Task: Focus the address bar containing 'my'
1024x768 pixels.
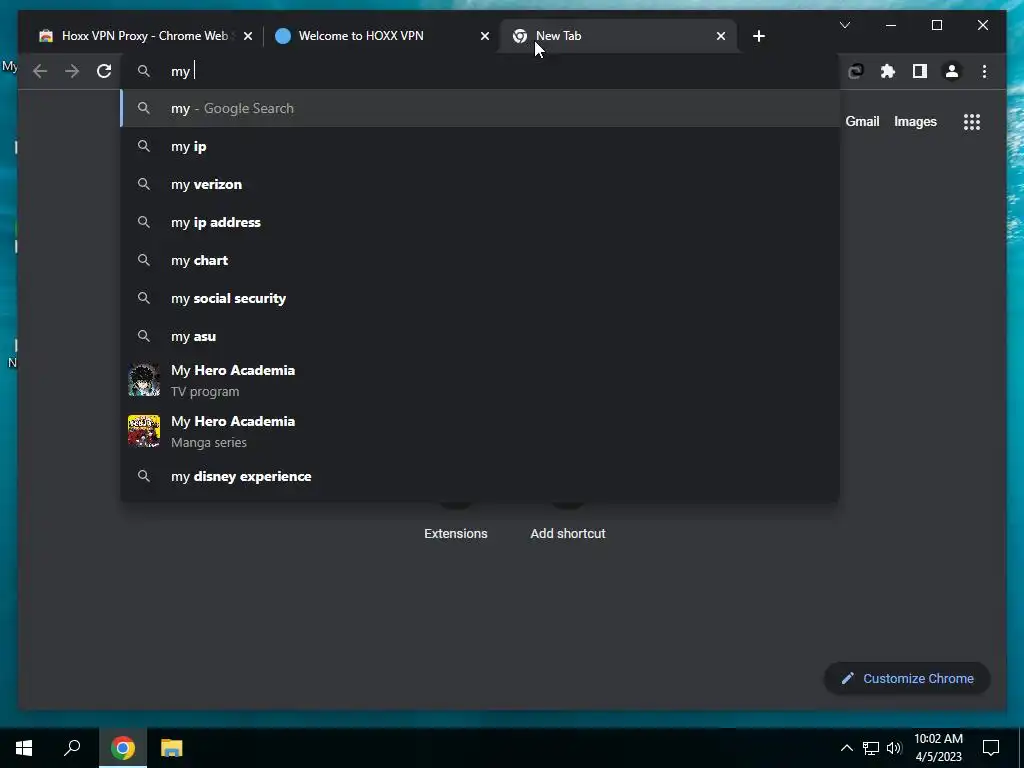Action: (480, 71)
